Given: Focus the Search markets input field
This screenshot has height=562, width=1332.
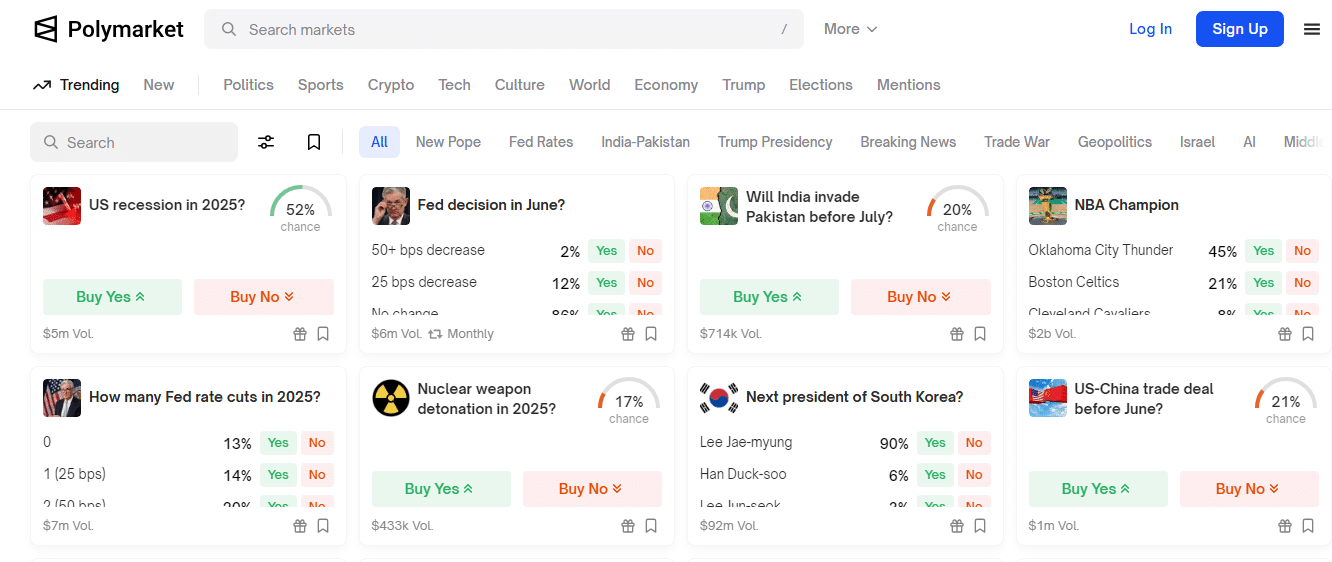Looking at the screenshot, I should coord(504,29).
